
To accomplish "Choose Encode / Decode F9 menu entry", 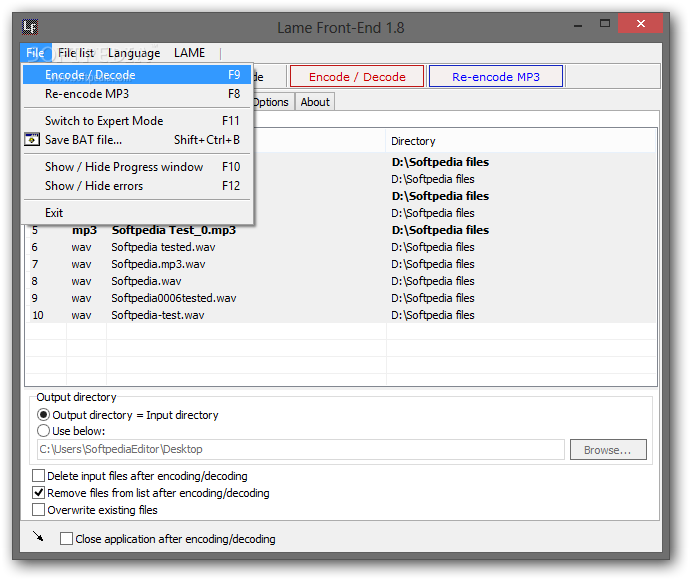I will (x=137, y=75).
